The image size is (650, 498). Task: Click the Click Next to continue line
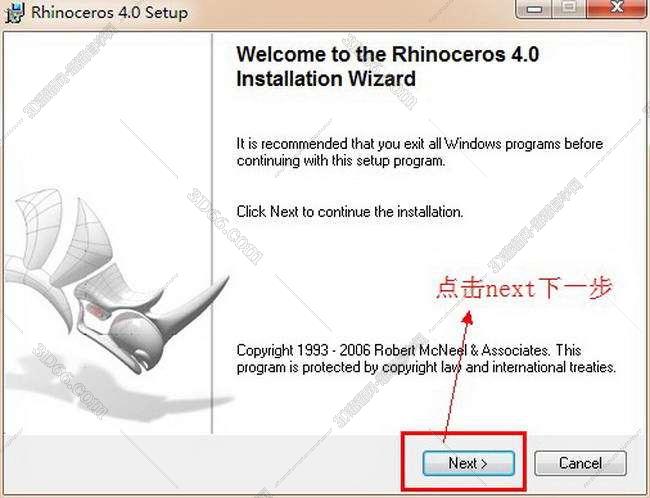(x=349, y=212)
